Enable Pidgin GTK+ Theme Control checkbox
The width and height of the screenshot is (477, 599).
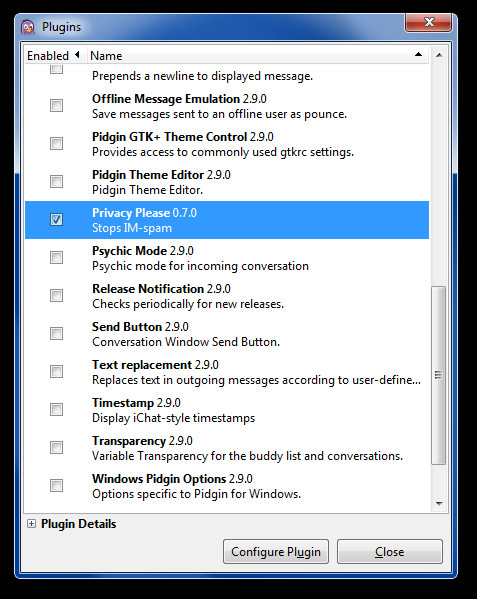(x=57, y=144)
